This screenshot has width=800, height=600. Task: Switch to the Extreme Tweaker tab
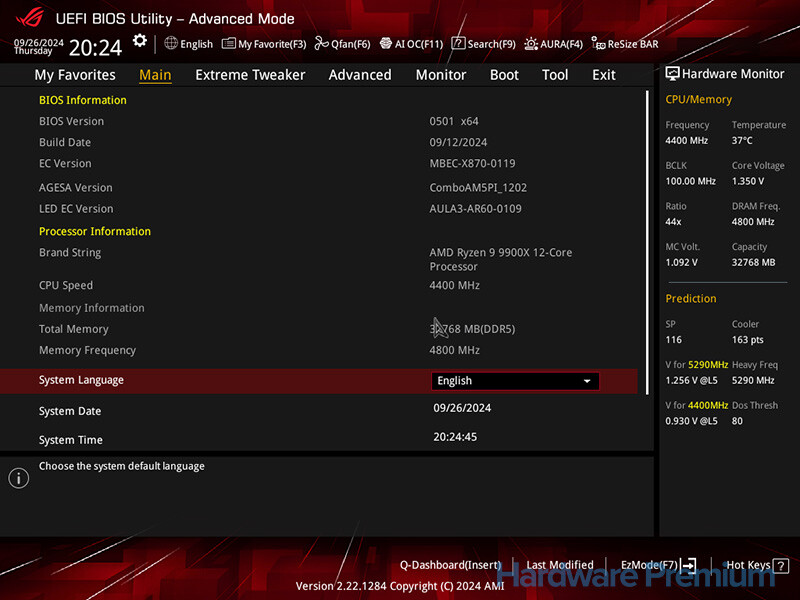(250, 75)
